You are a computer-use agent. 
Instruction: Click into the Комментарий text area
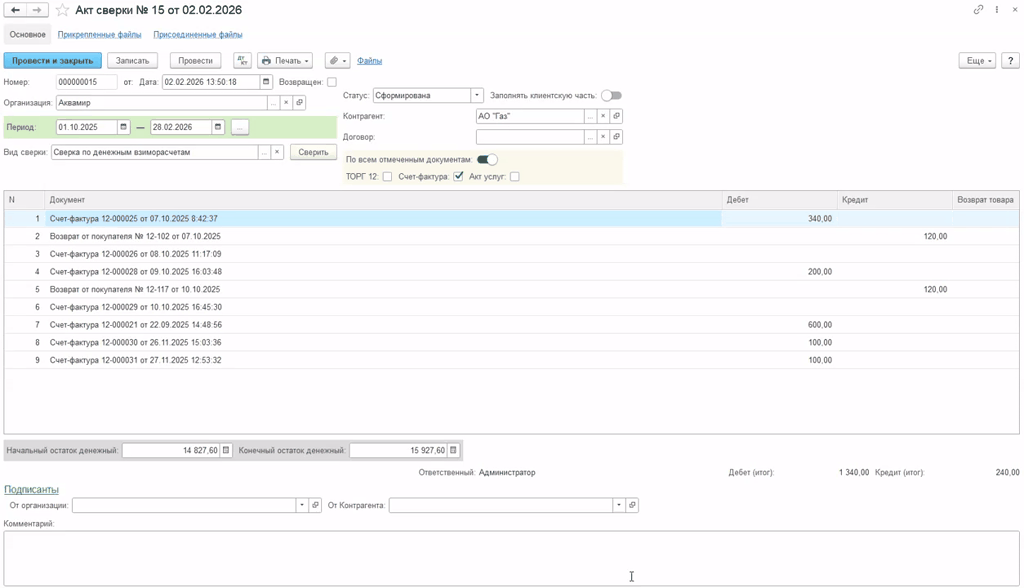tap(510, 557)
